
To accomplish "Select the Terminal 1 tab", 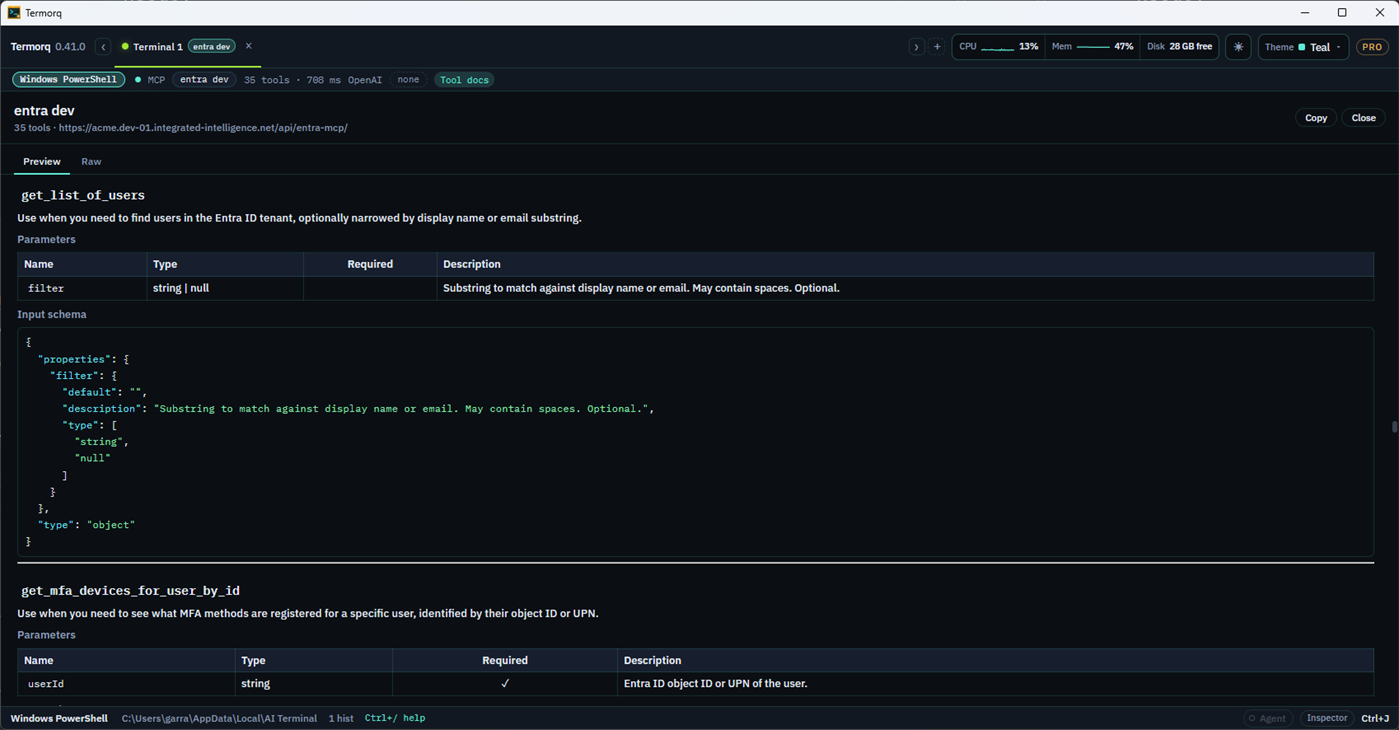I will click(x=157, y=47).
